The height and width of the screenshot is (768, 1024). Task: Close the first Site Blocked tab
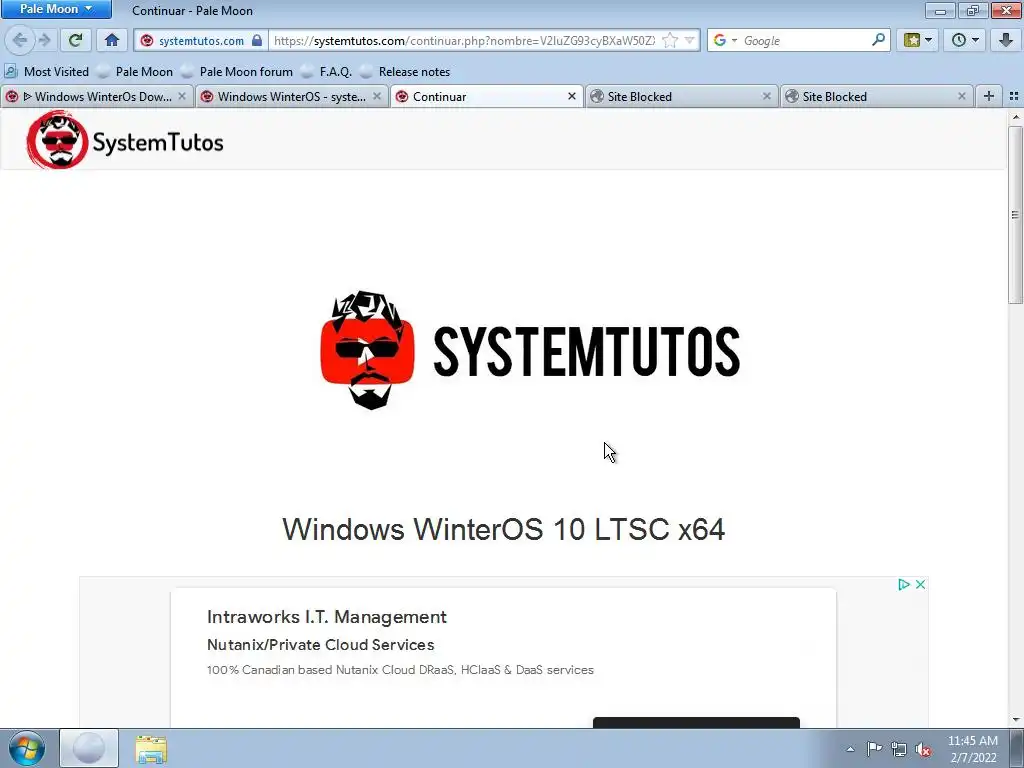point(767,96)
